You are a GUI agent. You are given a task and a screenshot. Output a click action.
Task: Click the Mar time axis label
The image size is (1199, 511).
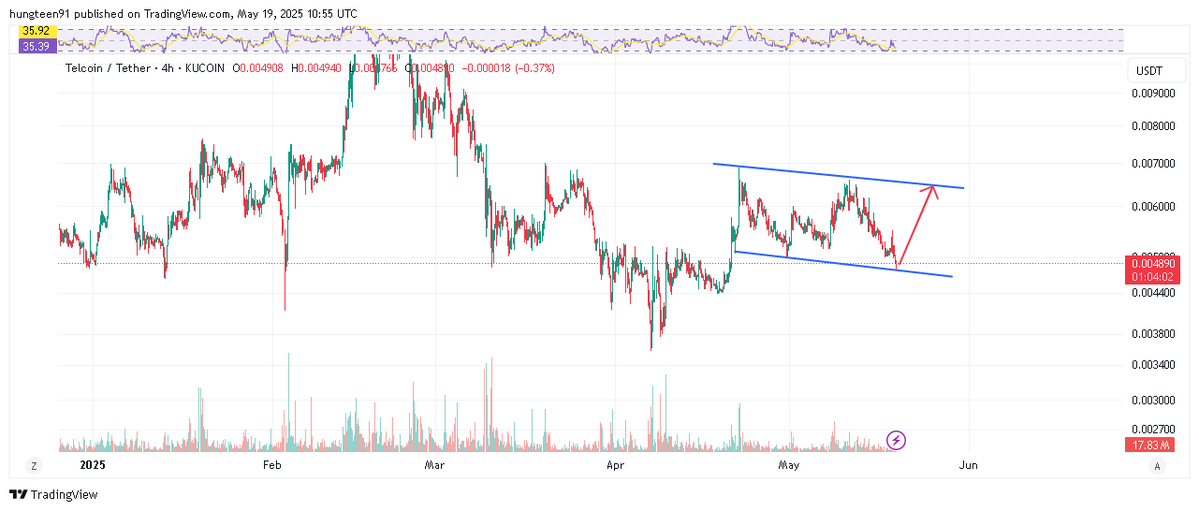434,465
